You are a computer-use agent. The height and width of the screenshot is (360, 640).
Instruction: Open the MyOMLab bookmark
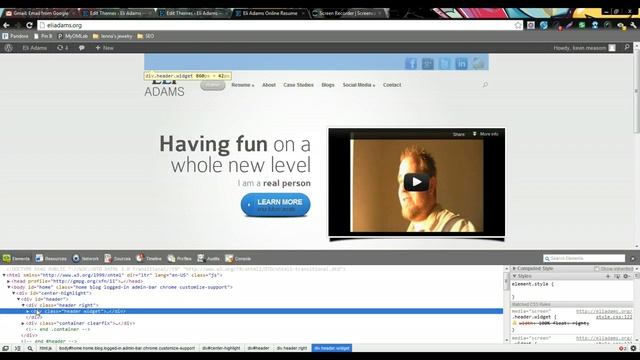click(73, 36)
